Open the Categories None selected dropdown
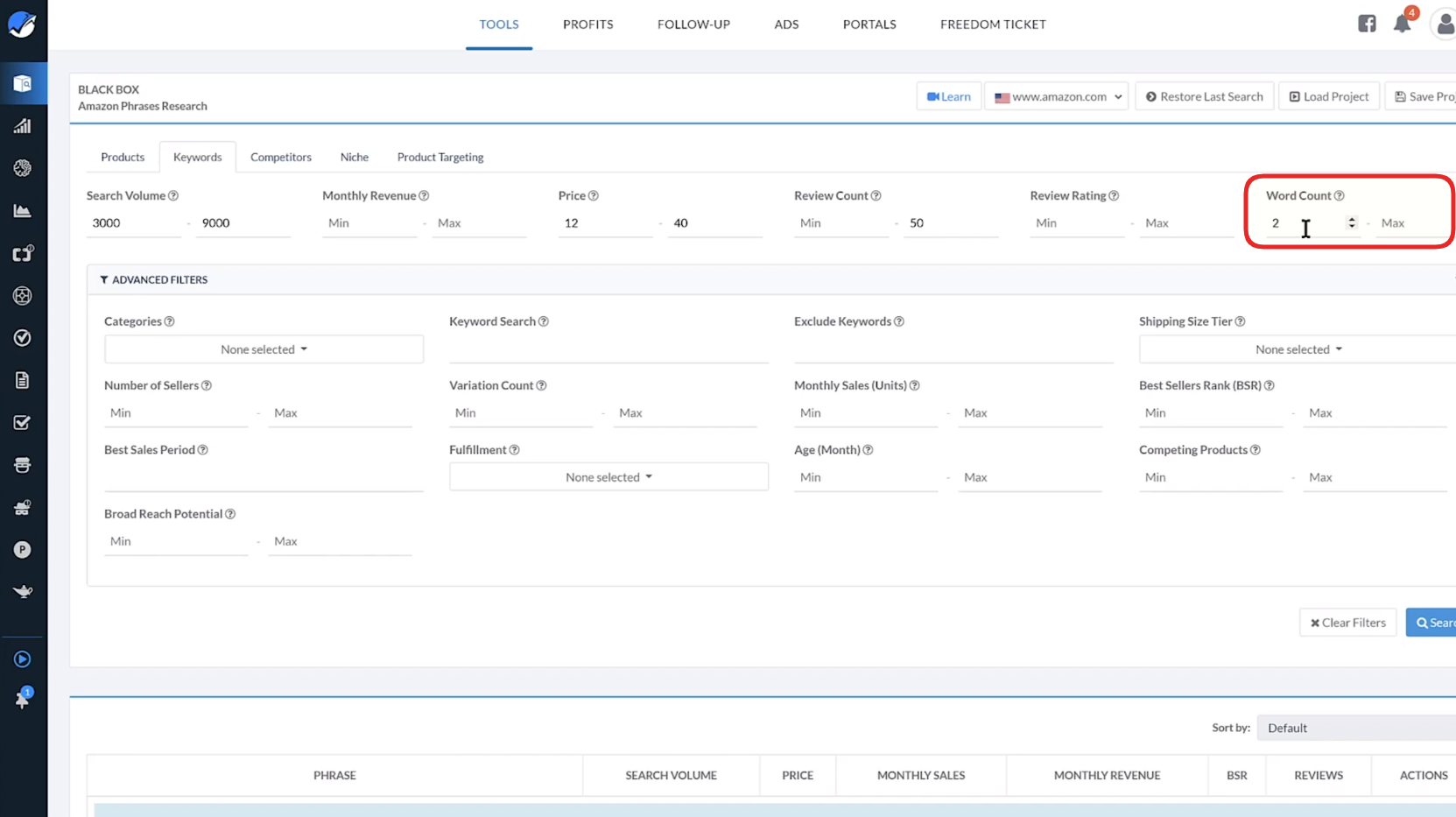Image resolution: width=1456 pixels, height=817 pixels. [x=264, y=349]
